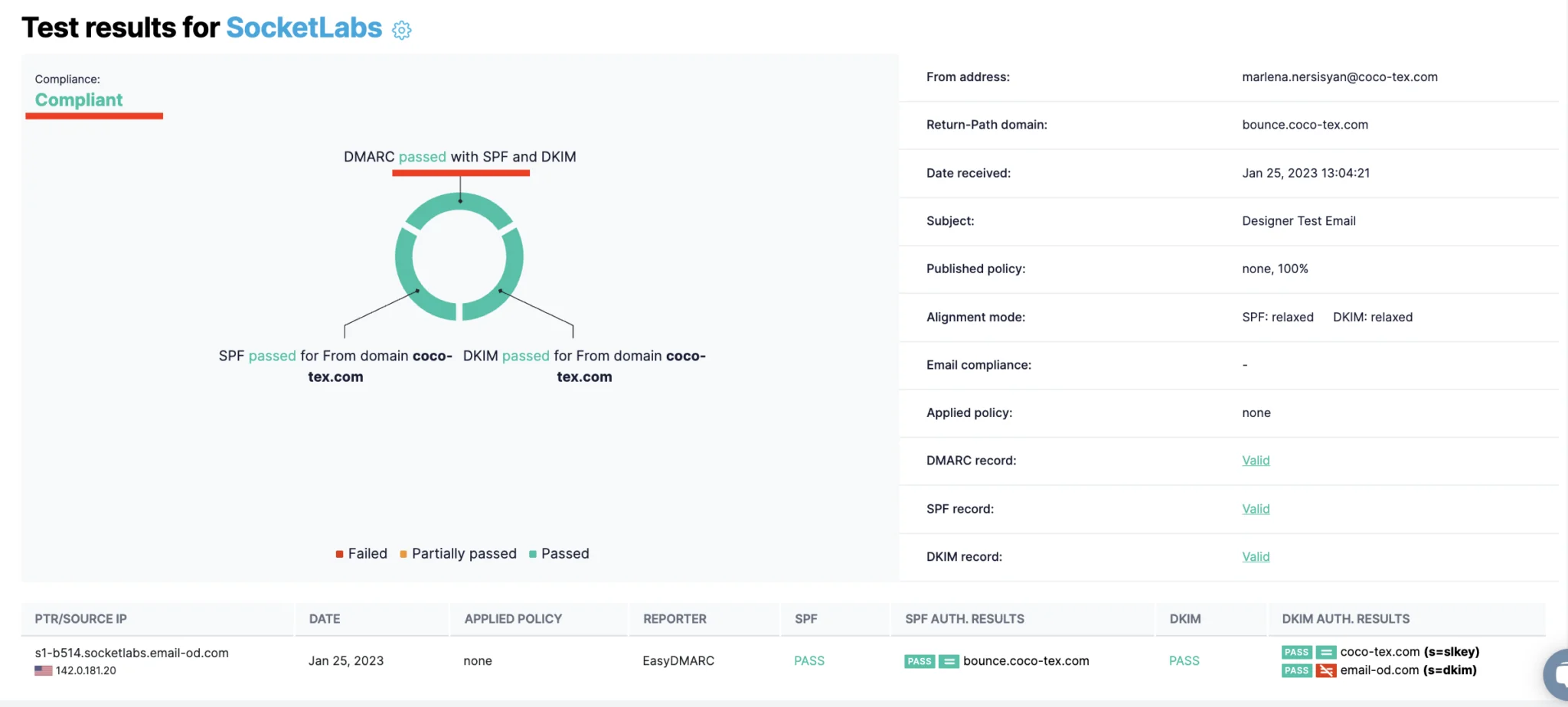Click the Compliant status text
The height and width of the screenshot is (707, 1568).
pos(79,100)
